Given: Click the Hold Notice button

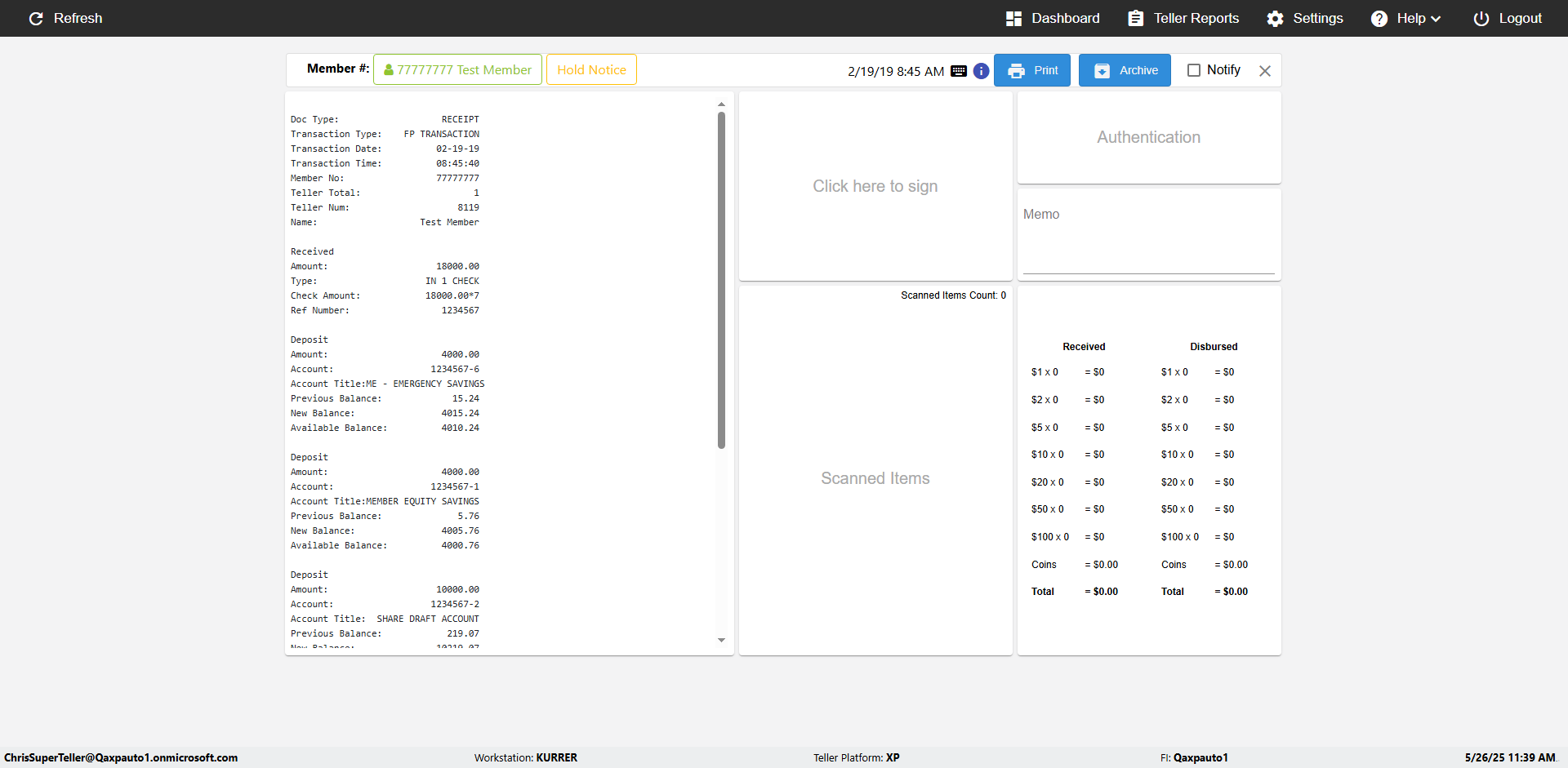Looking at the screenshot, I should point(591,69).
